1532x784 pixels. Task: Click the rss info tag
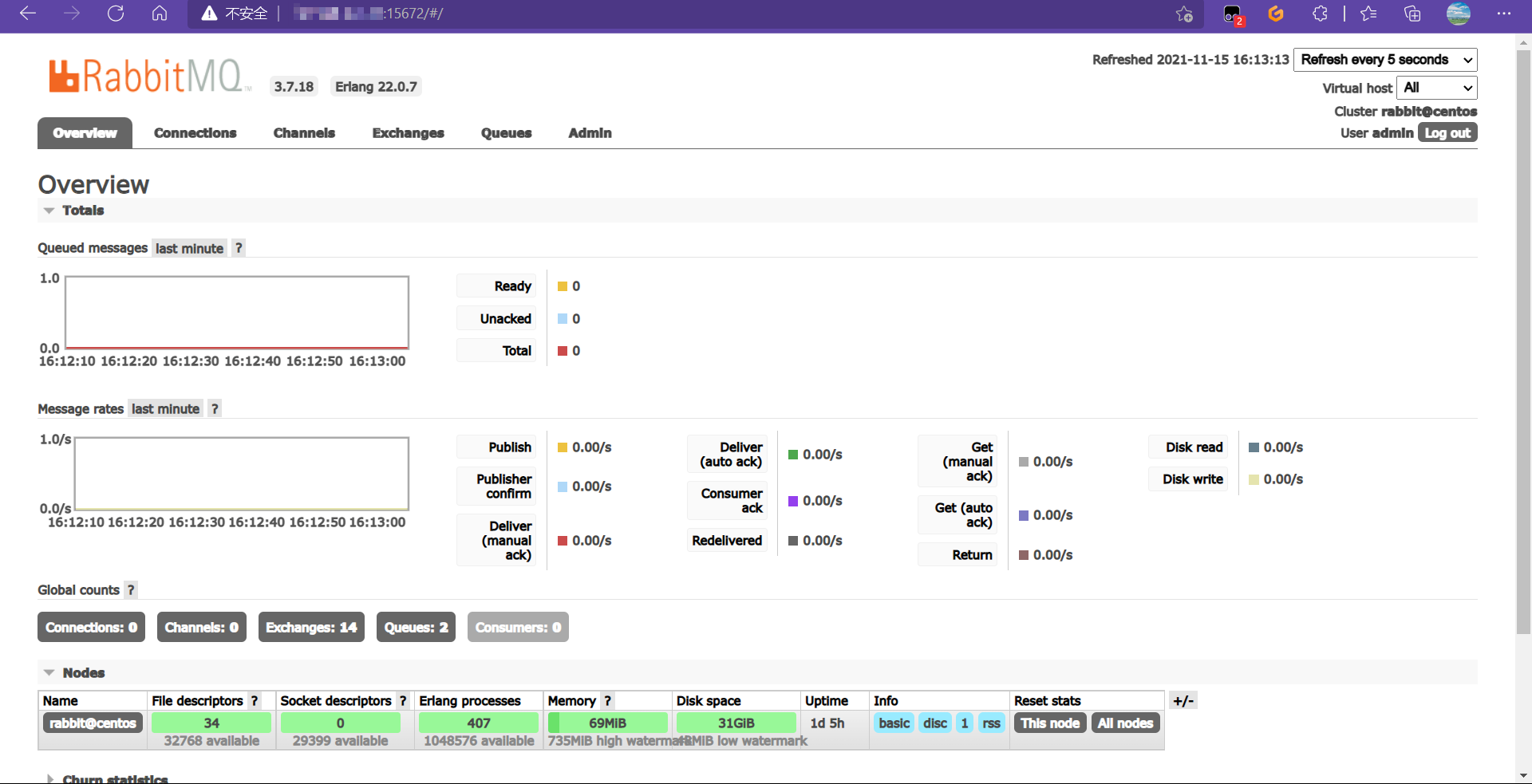click(992, 723)
